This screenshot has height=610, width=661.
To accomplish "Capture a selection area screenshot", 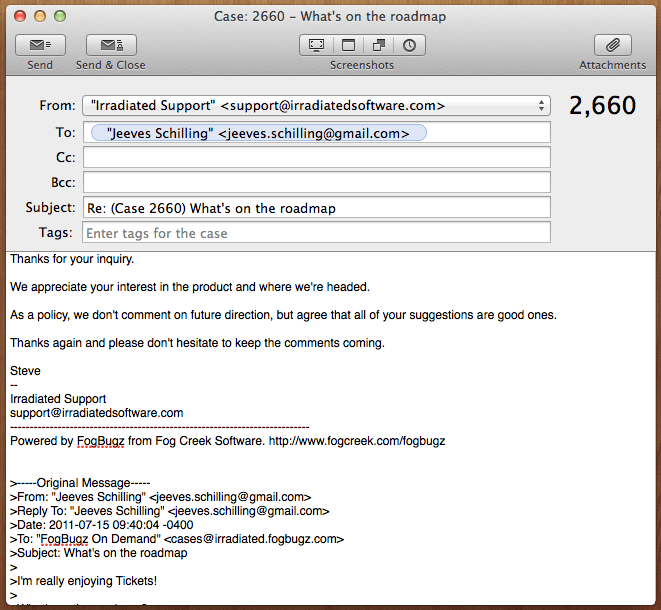I will click(x=379, y=45).
